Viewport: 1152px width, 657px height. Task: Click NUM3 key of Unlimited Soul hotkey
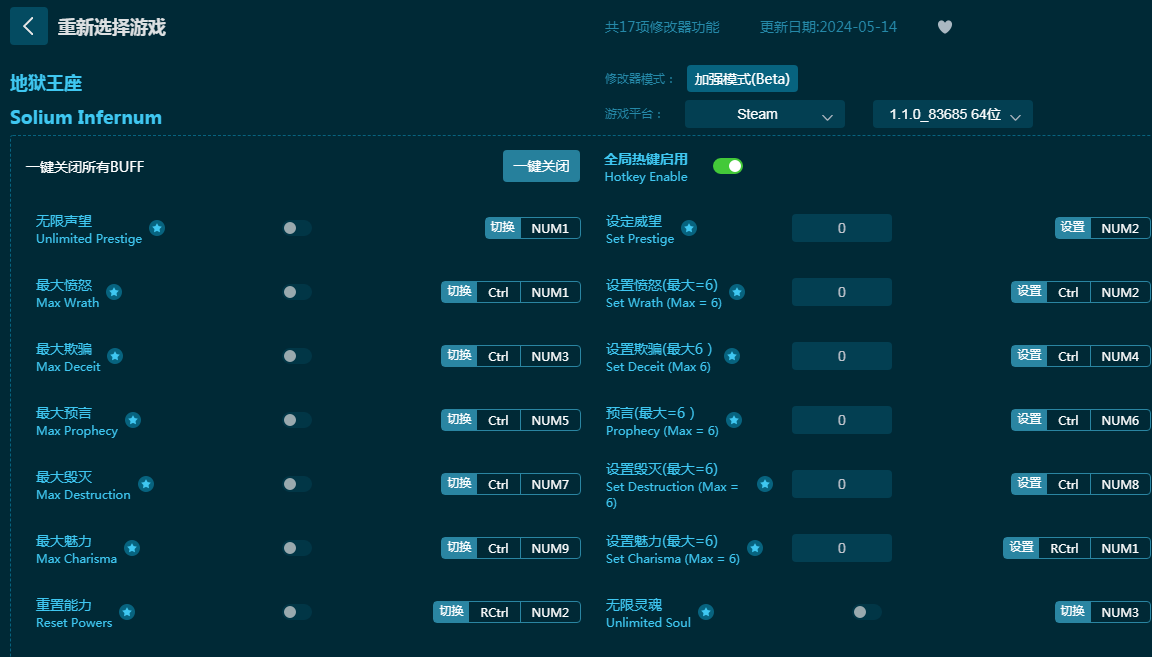point(1120,611)
